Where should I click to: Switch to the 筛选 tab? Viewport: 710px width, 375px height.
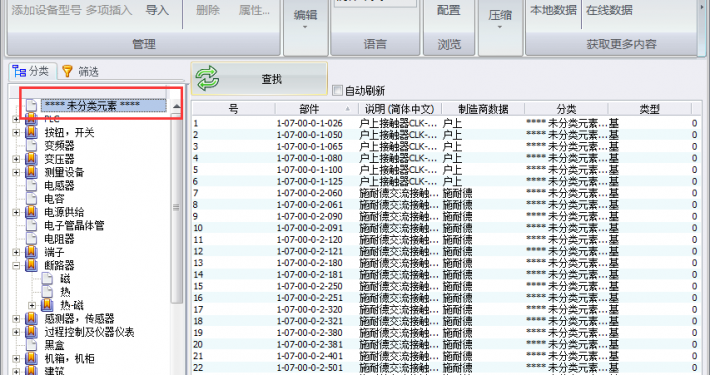coord(80,71)
